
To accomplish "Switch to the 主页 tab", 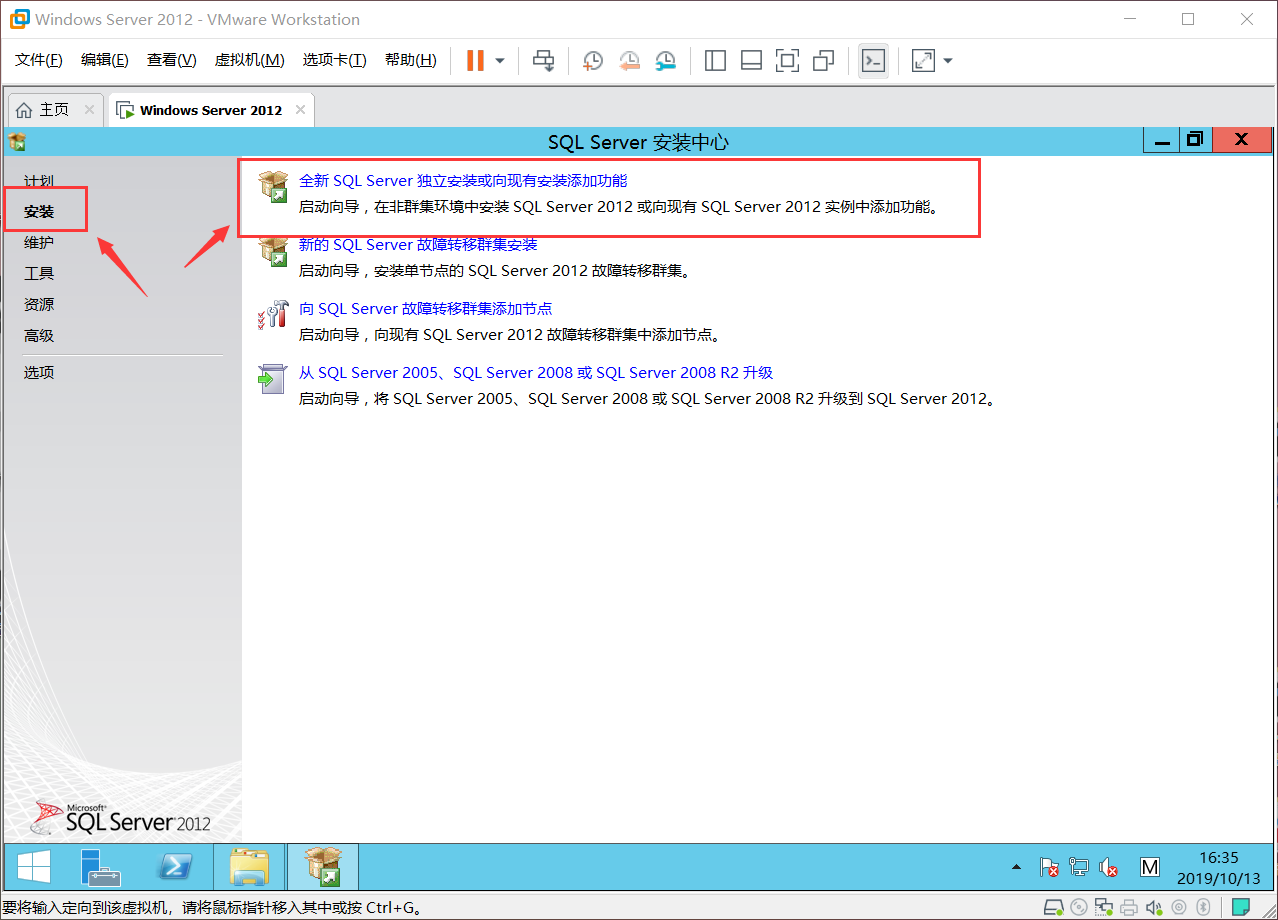I will 48,109.
